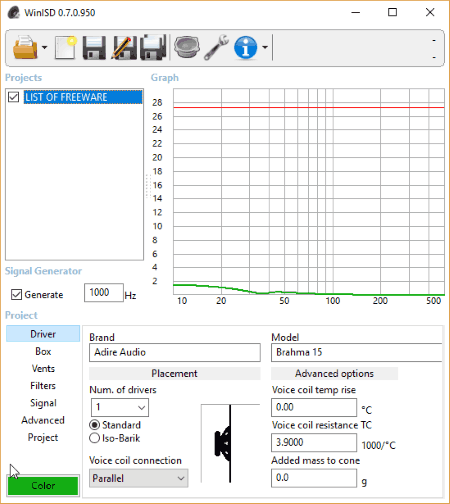Switch to the Vents tab
Screen dimensions: 450x504
[43, 369]
